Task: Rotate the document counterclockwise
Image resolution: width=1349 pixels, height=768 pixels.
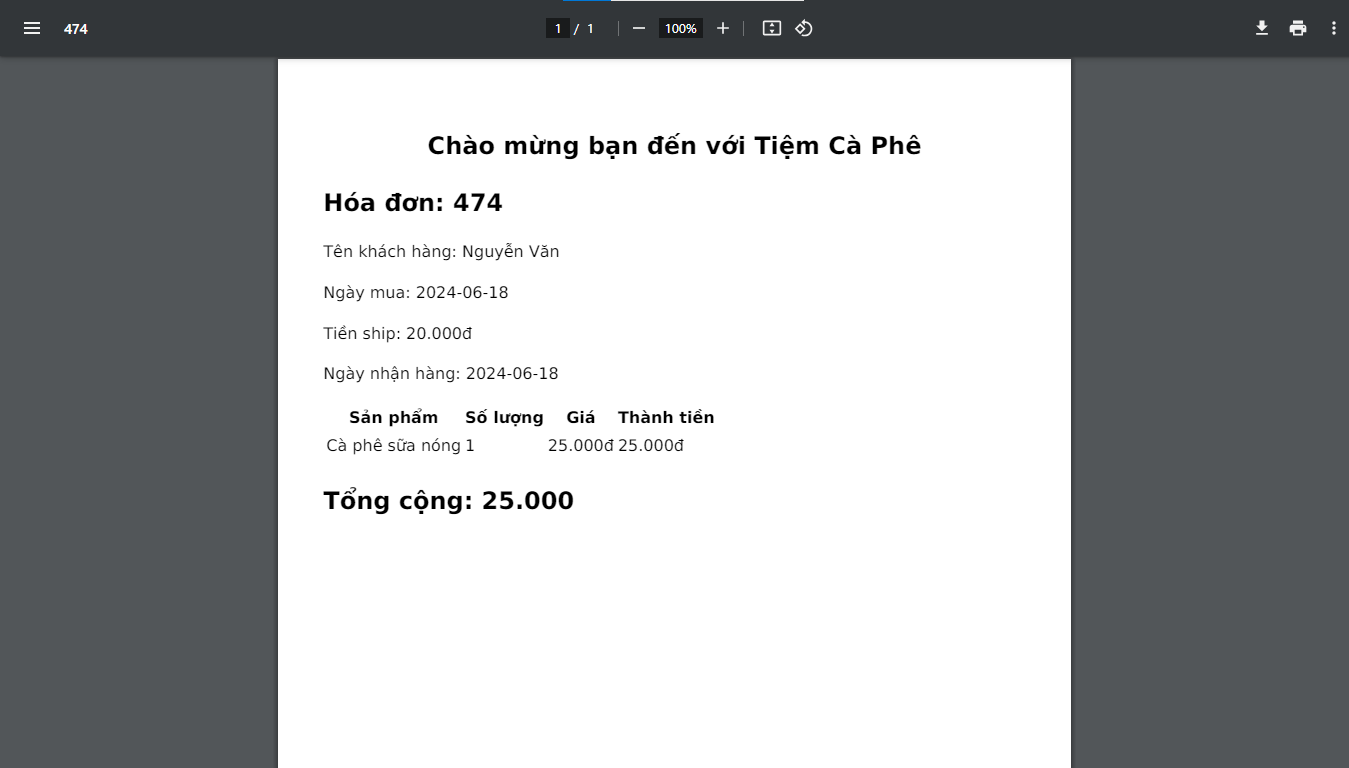Action: (x=804, y=28)
